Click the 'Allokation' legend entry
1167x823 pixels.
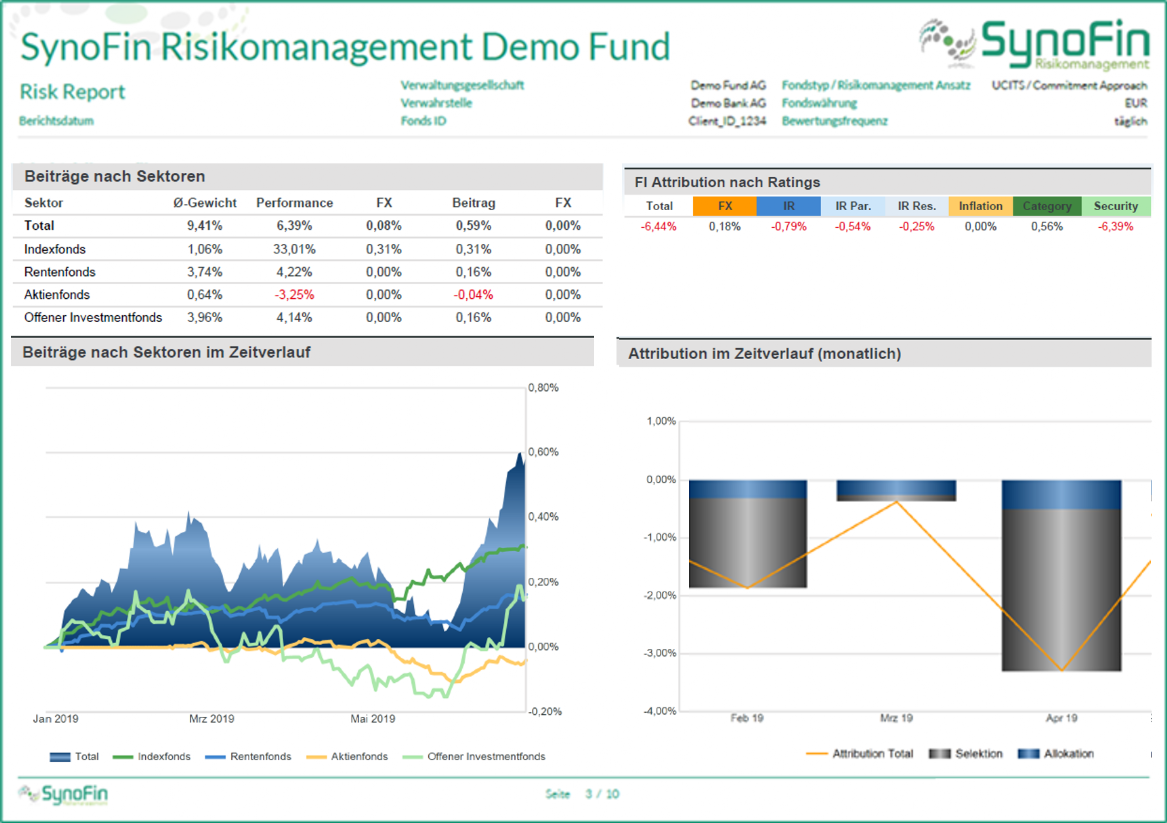click(1056, 754)
